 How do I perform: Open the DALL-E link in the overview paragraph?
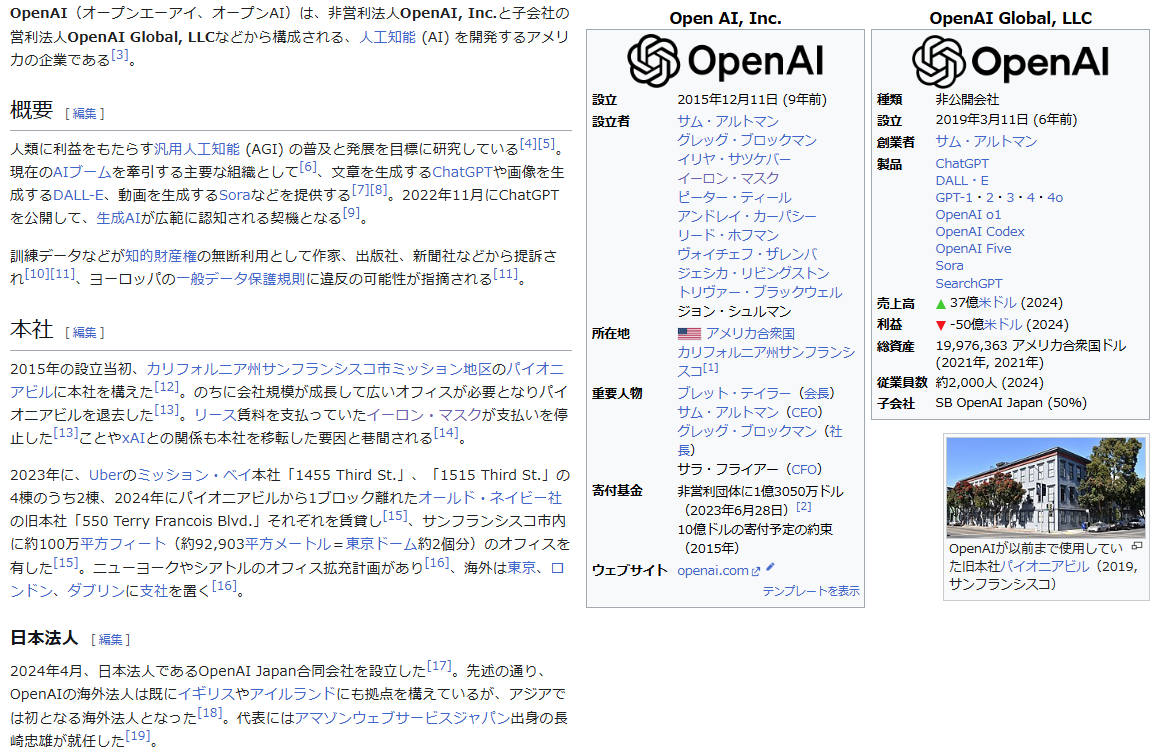[x=78, y=195]
